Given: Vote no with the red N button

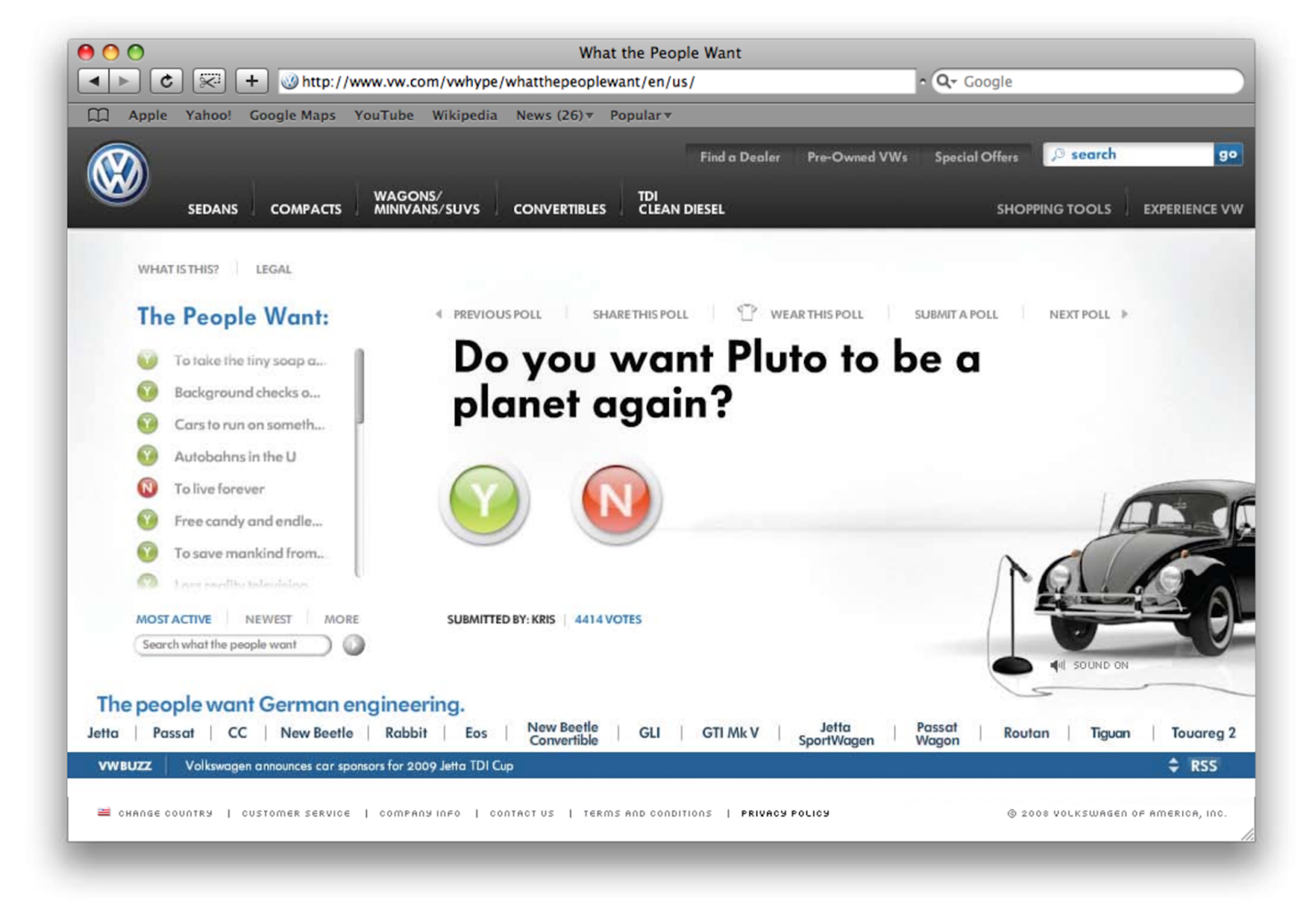Looking at the screenshot, I should [x=616, y=500].
